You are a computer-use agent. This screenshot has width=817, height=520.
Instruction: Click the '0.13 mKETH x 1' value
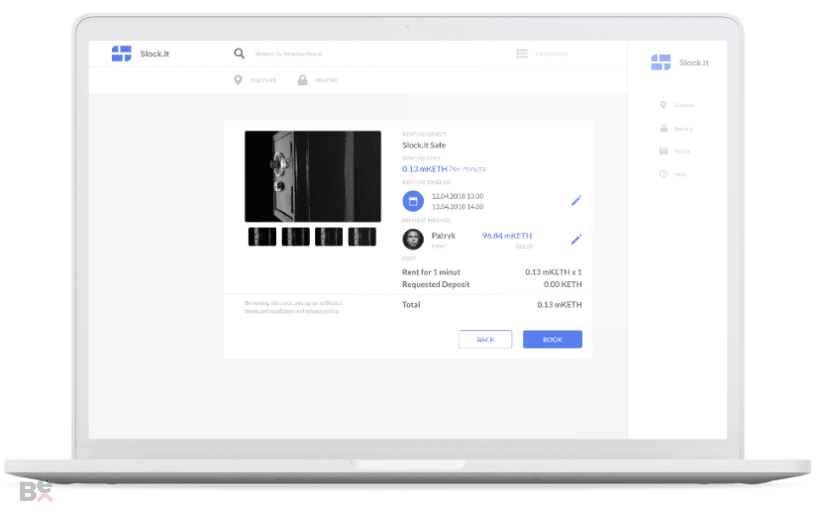coord(553,272)
